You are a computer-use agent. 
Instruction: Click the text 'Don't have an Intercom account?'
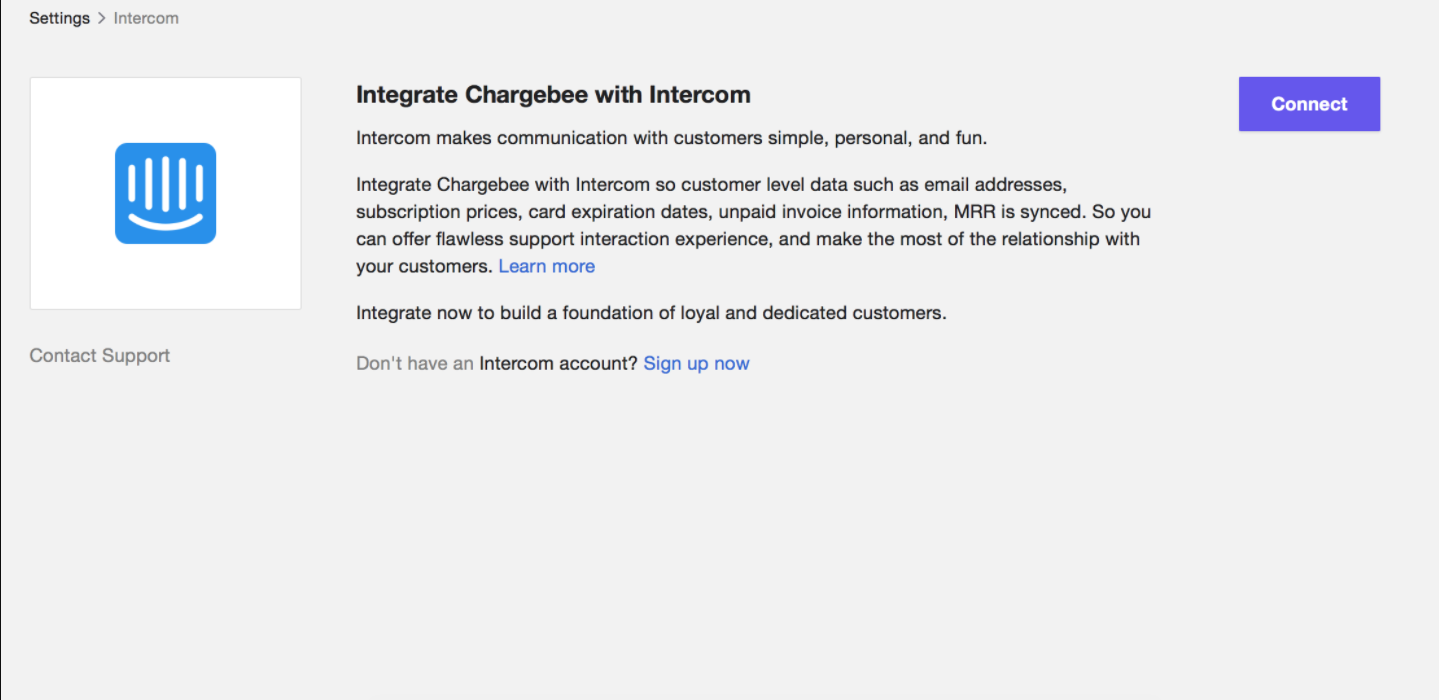(497, 363)
